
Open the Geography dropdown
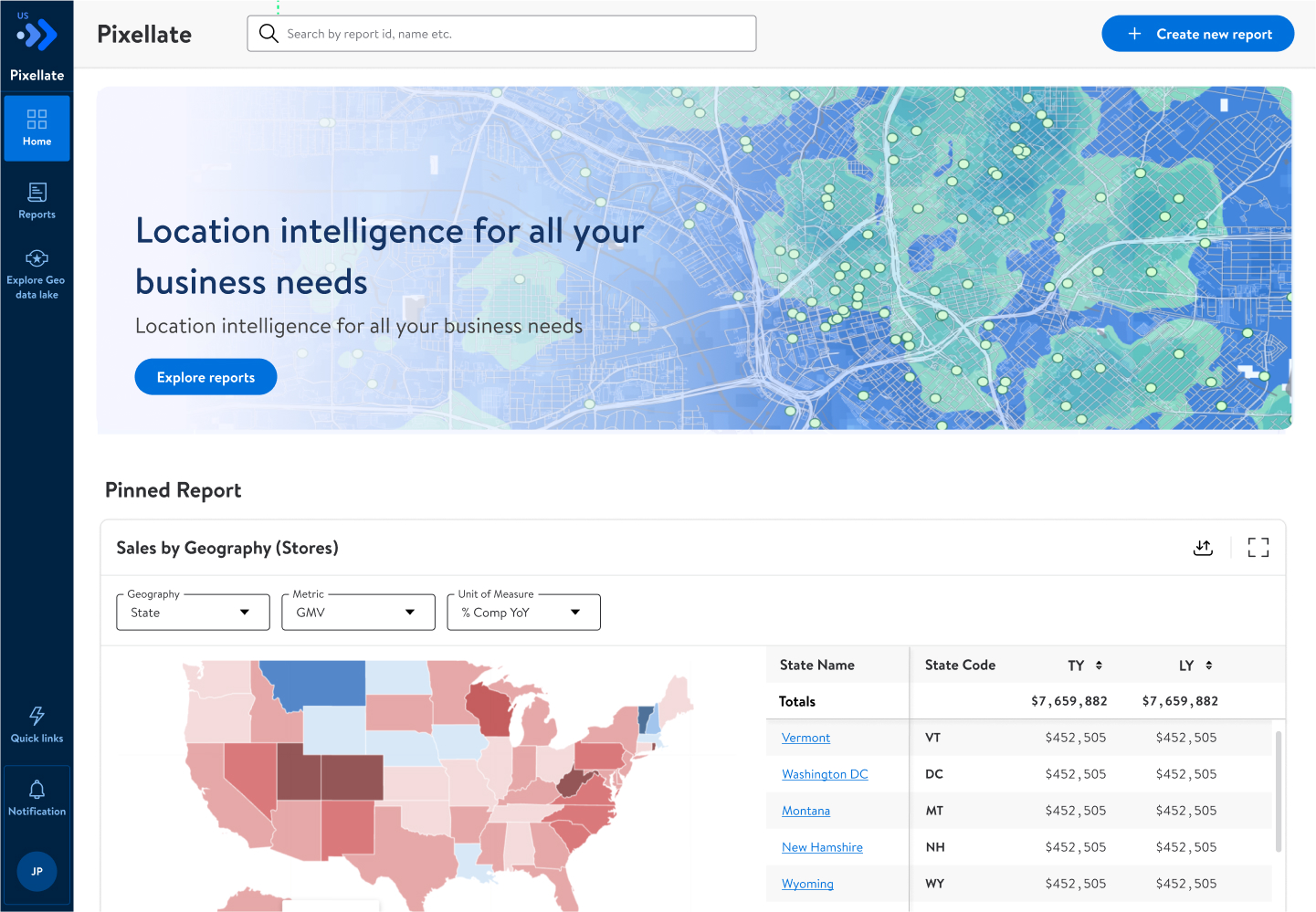click(193, 613)
